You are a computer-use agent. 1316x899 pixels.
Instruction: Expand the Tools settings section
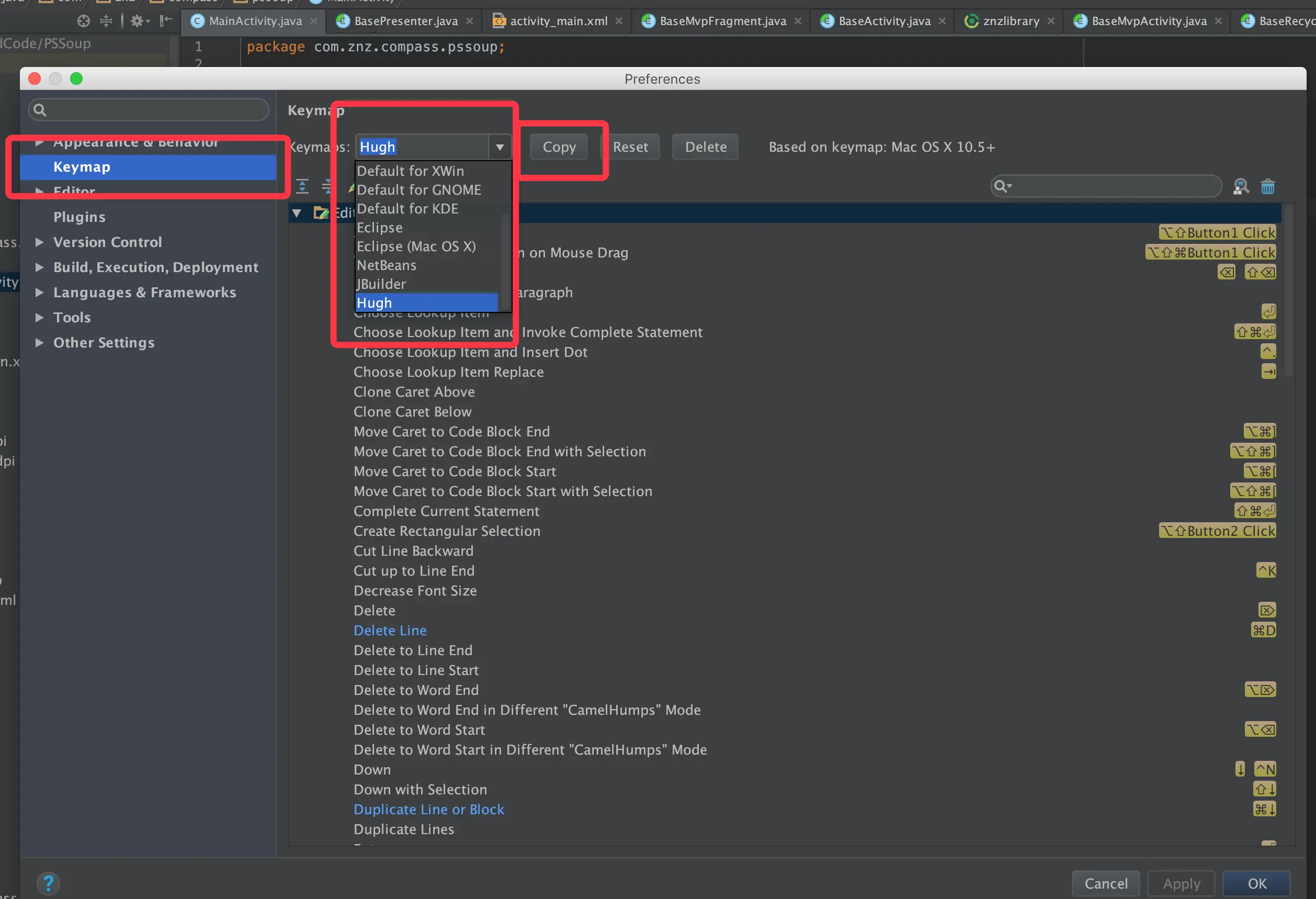pyautogui.click(x=39, y=318)
